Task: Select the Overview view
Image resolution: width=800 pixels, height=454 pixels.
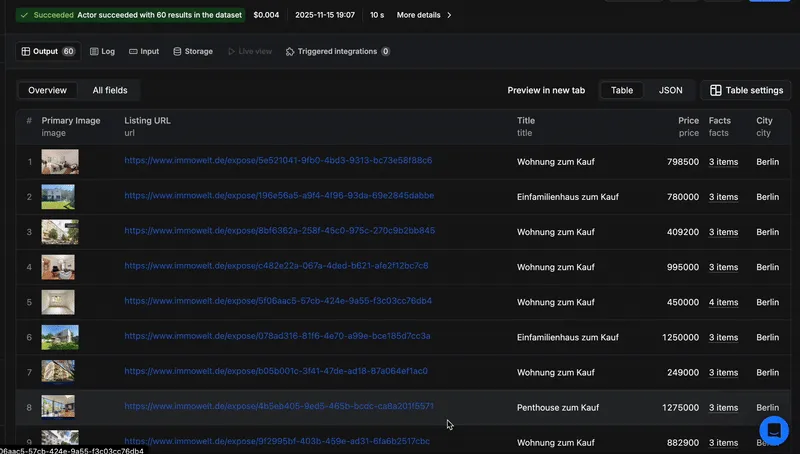Action: [47, 90]
